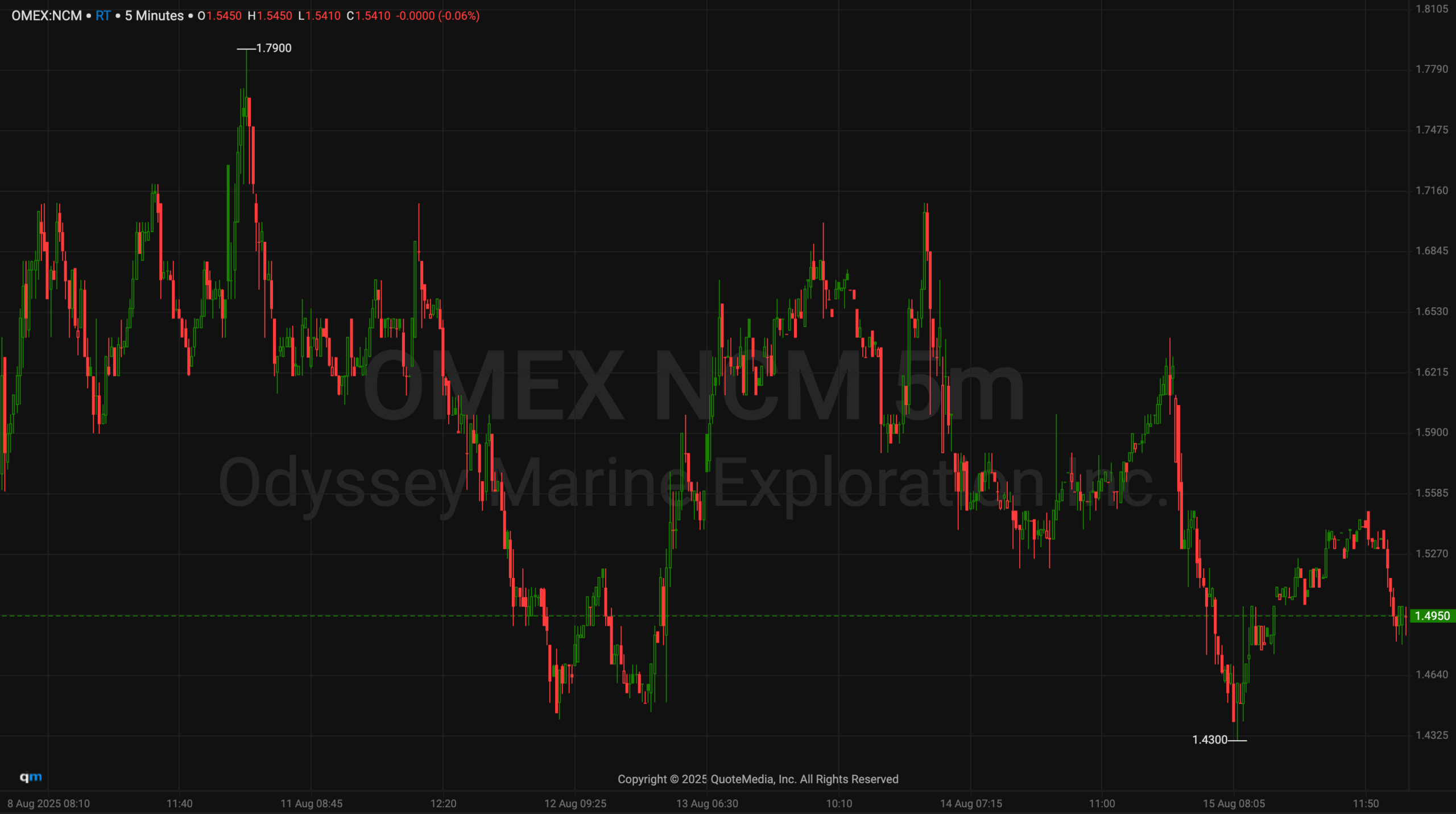Click the close value C1.5410
1456x814 pixels.
[x=369, y=16]
